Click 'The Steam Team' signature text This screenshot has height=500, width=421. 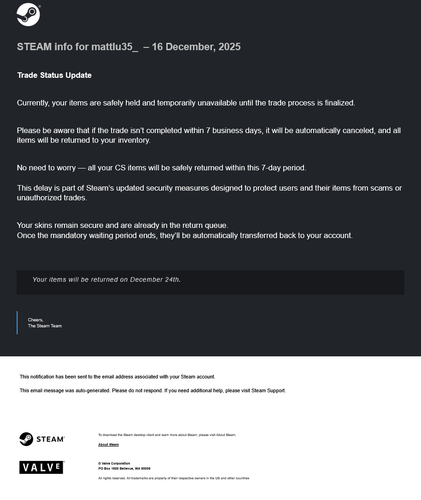pos(45,326)
